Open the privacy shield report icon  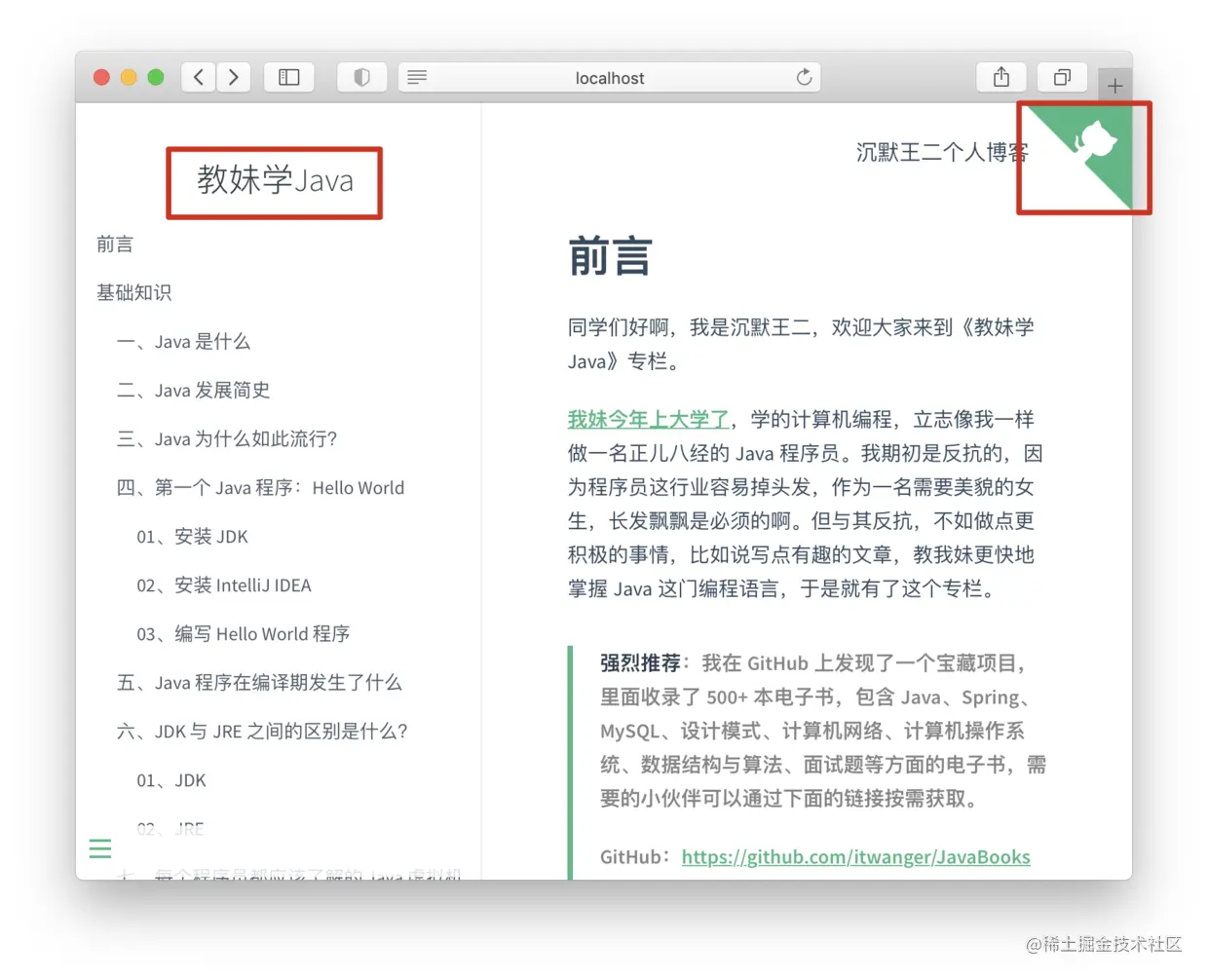coord(361,77)
